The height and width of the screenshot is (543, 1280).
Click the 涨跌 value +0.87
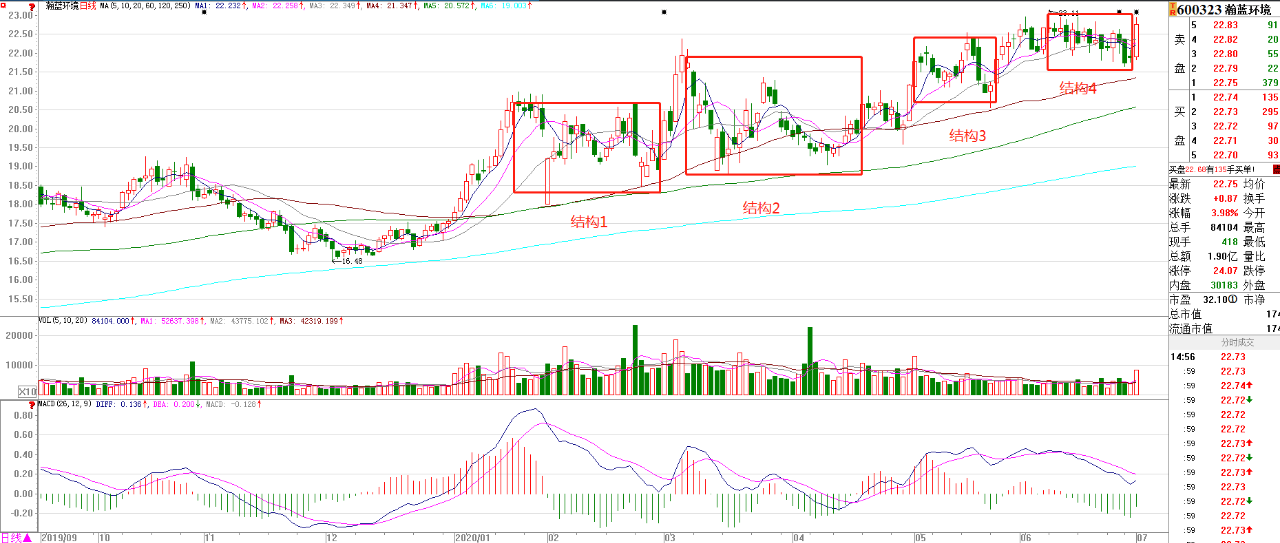pos(1224,199)
